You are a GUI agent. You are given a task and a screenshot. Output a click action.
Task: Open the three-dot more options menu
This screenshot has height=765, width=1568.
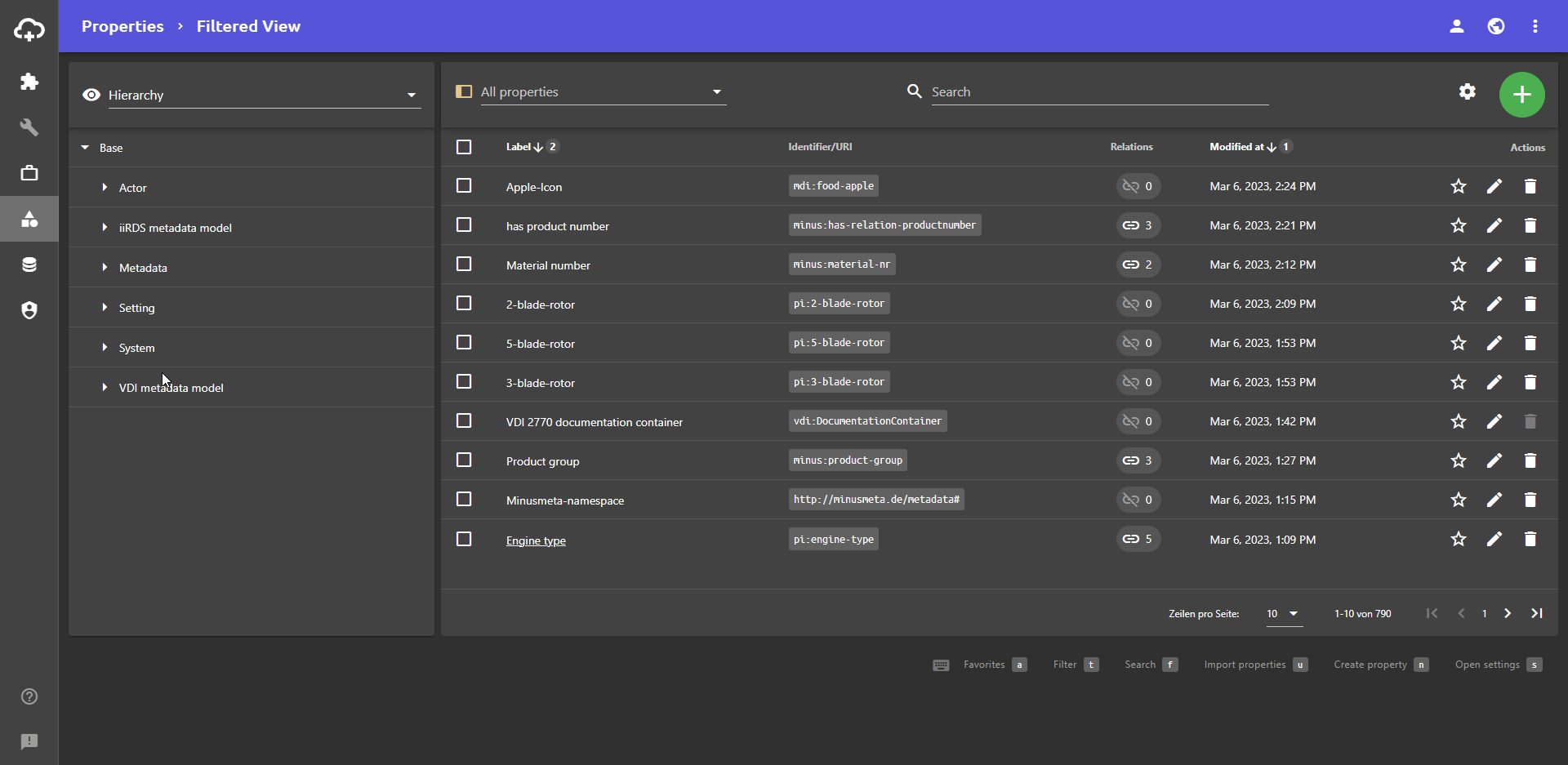[1535, 26]
